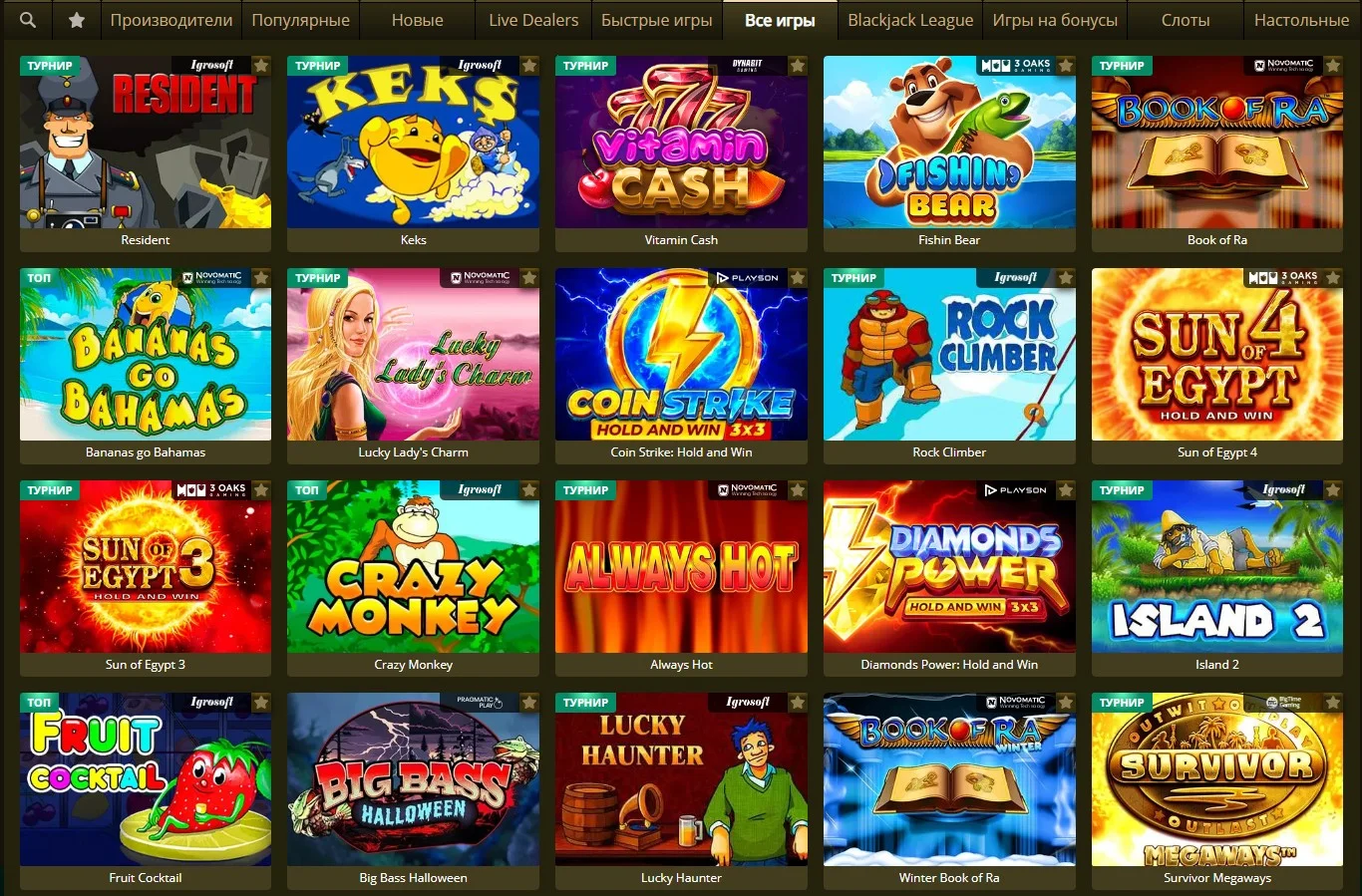Show favorites using top star icon
The image size is (1362, 896).
(77, 19)
